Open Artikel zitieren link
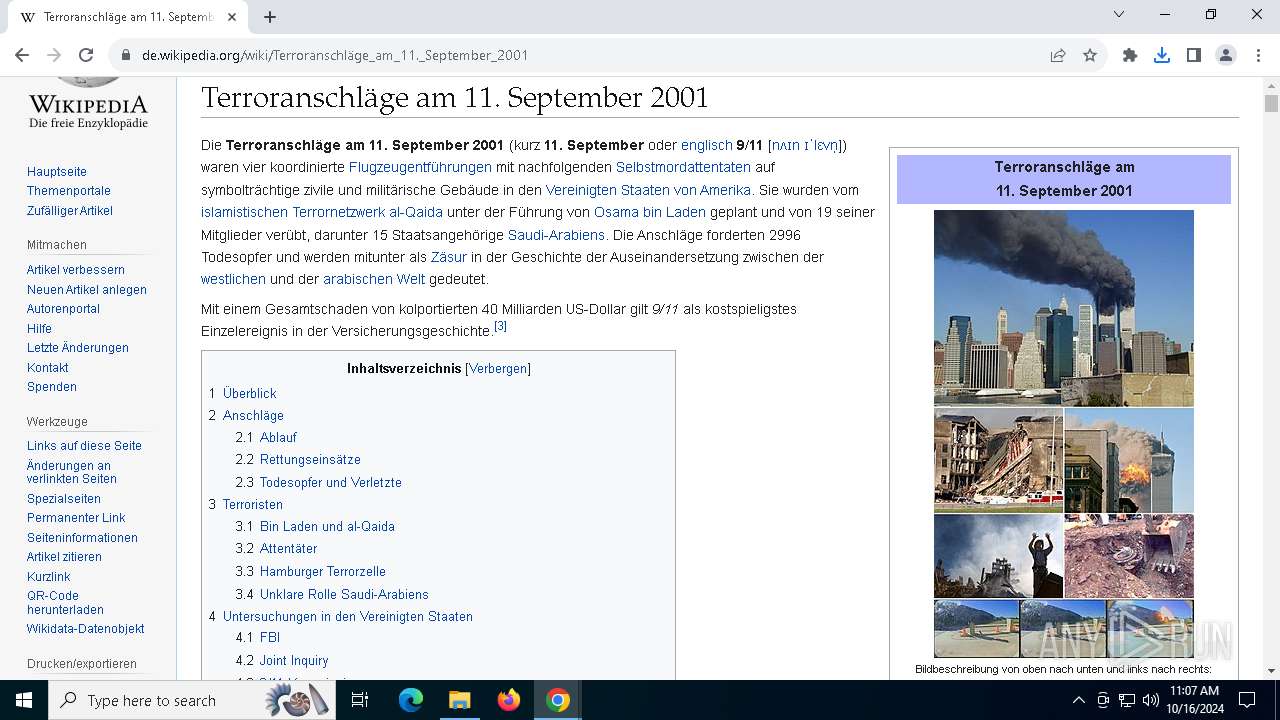1280x720 pixels. click(x=64, y=557)
